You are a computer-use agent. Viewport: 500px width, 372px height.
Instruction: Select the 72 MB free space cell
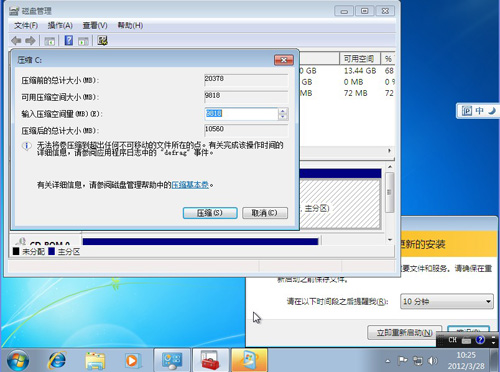(x=355, y=93)
